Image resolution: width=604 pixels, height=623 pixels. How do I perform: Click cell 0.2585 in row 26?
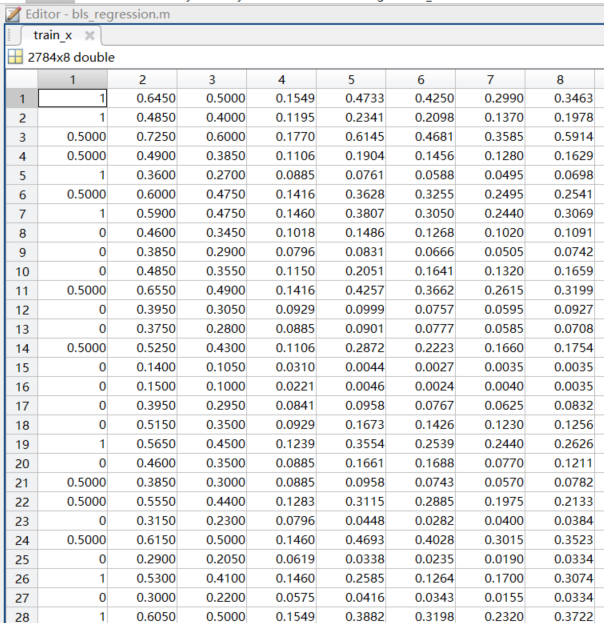(x=351, y=578)
